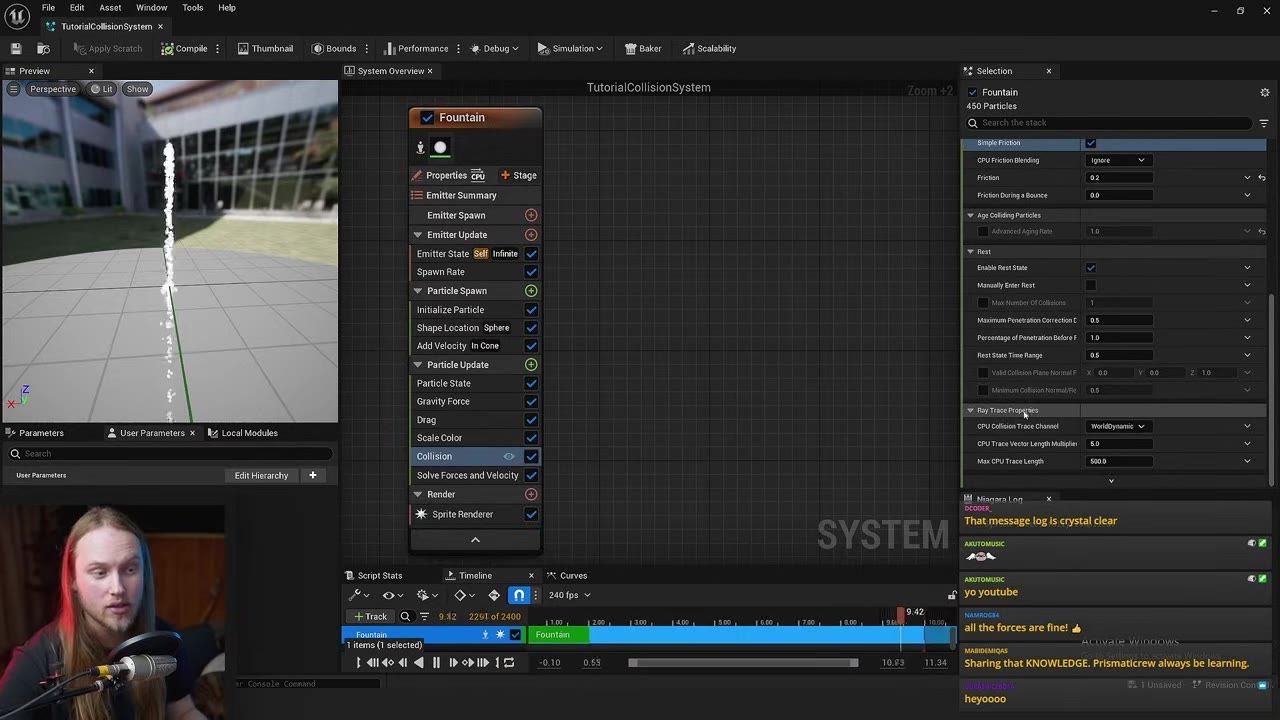Open the Performance toolbar tool
Image resolution: width=1280 pixels, height=720 pixels.
pyautogui.click(x=416, y=48)
